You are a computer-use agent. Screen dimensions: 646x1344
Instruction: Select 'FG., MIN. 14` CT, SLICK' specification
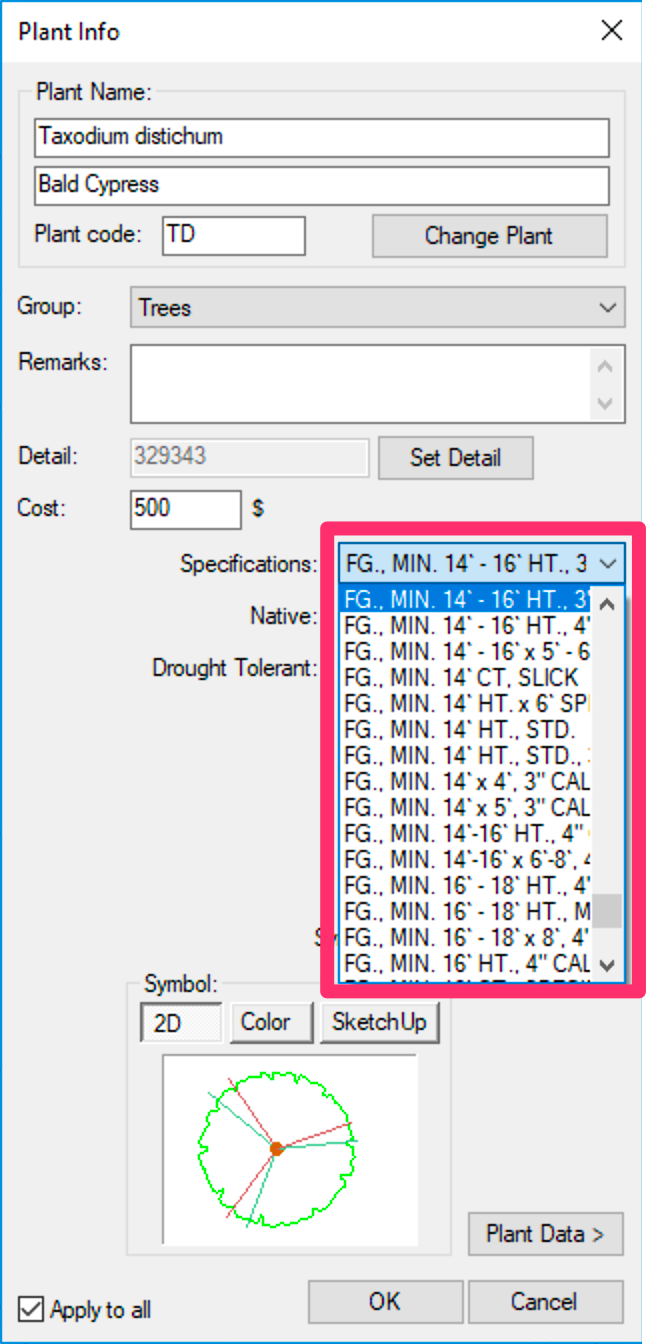(x=466, y=677)
